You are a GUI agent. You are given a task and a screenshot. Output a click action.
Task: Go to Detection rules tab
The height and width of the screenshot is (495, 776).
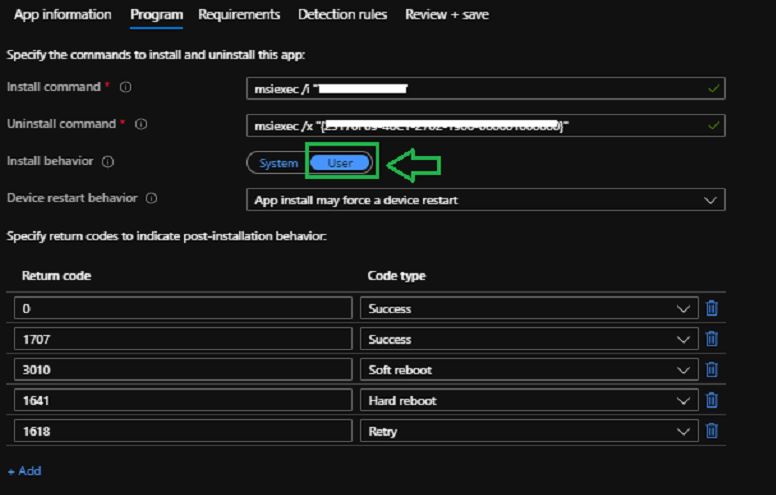[342, 15]
